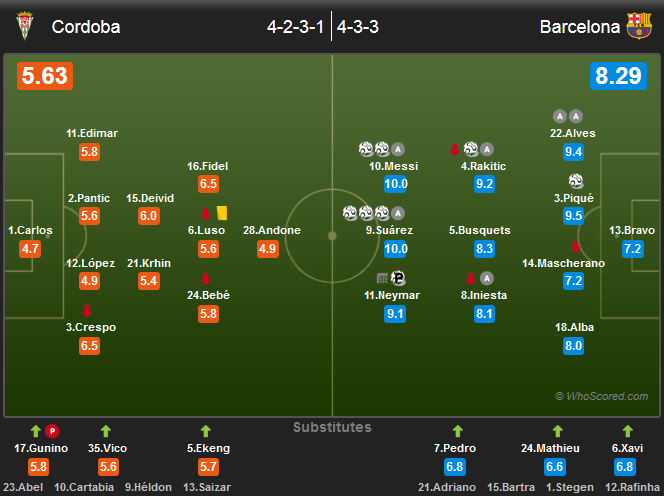This screenshot has height=496, width=664.
Task: Click Carlos' 4.7 rating badge
Action: coord(30,249)
